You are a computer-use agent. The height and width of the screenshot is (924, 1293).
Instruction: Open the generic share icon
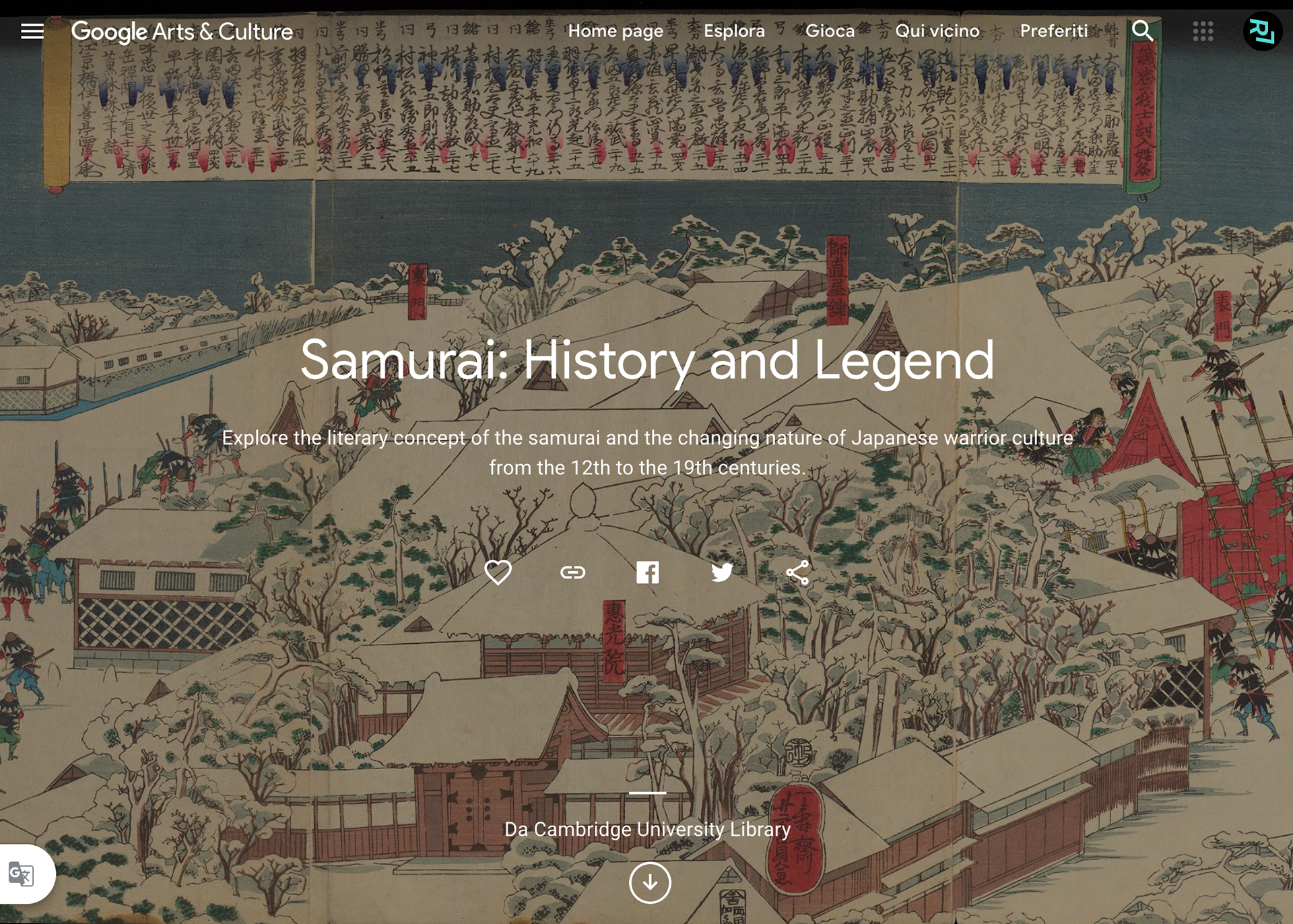[797, 572]
